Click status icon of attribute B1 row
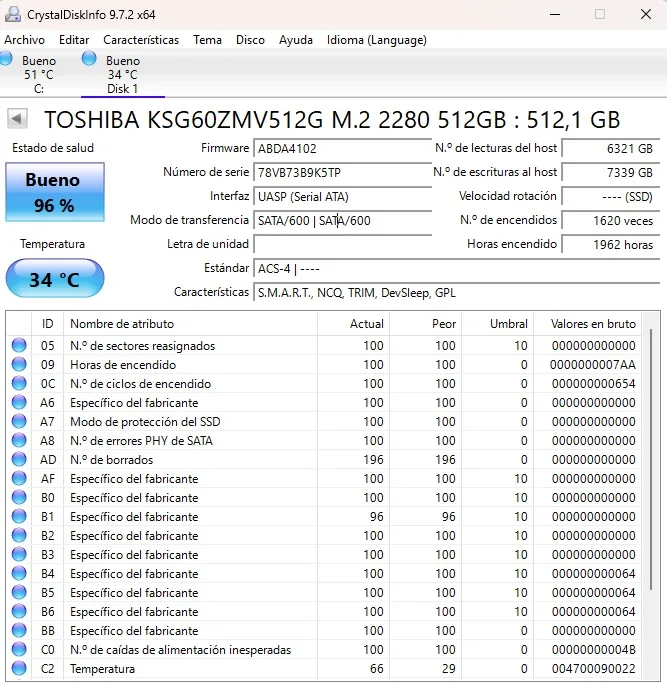This screenshot has height=683, width=667. pyautogui.click(x=19, y=516)
